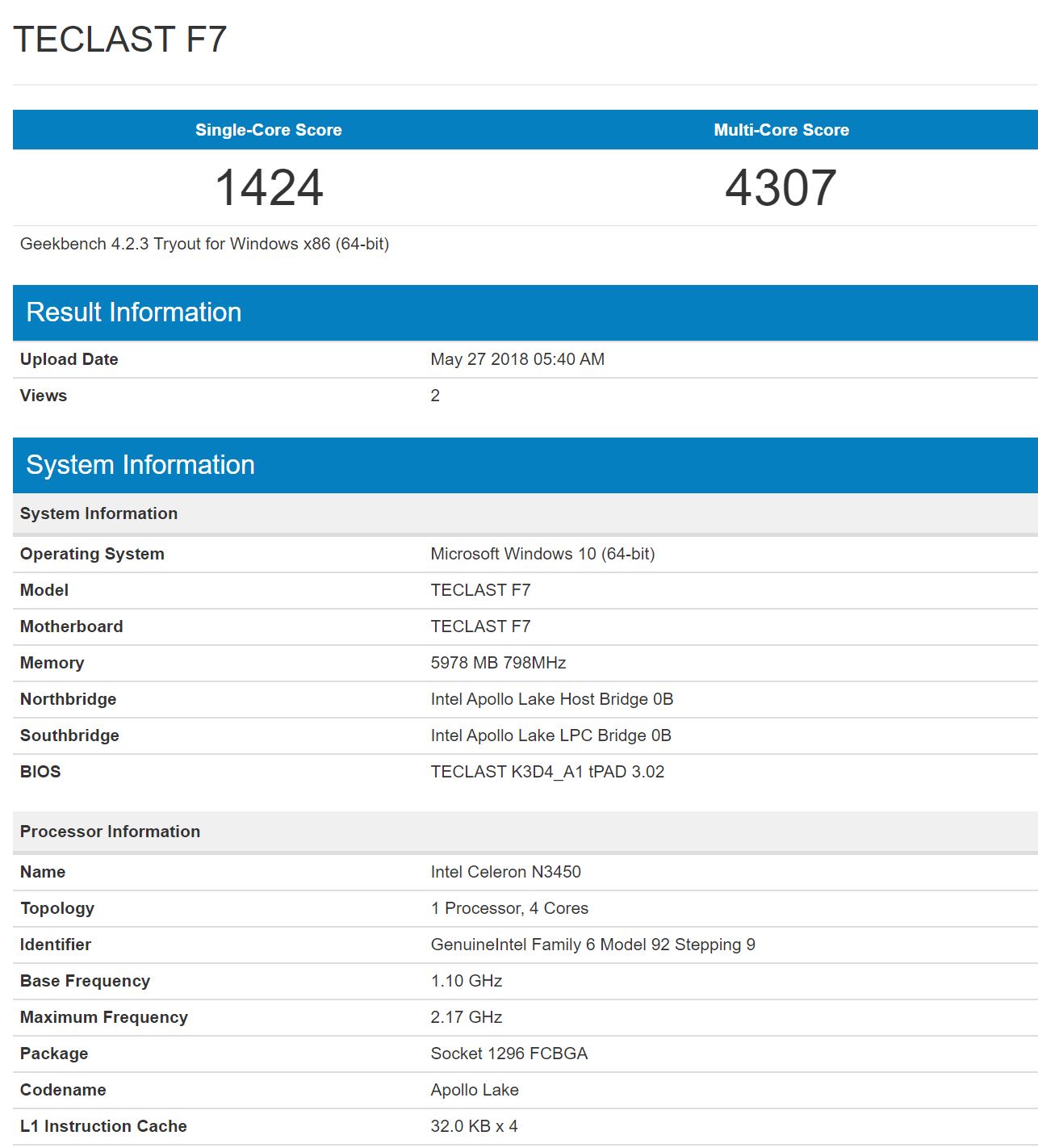Screen dimensions: 1038x1148
Task: Click the Topology row label
Action: pyautogui.click(x=57, y=908)
